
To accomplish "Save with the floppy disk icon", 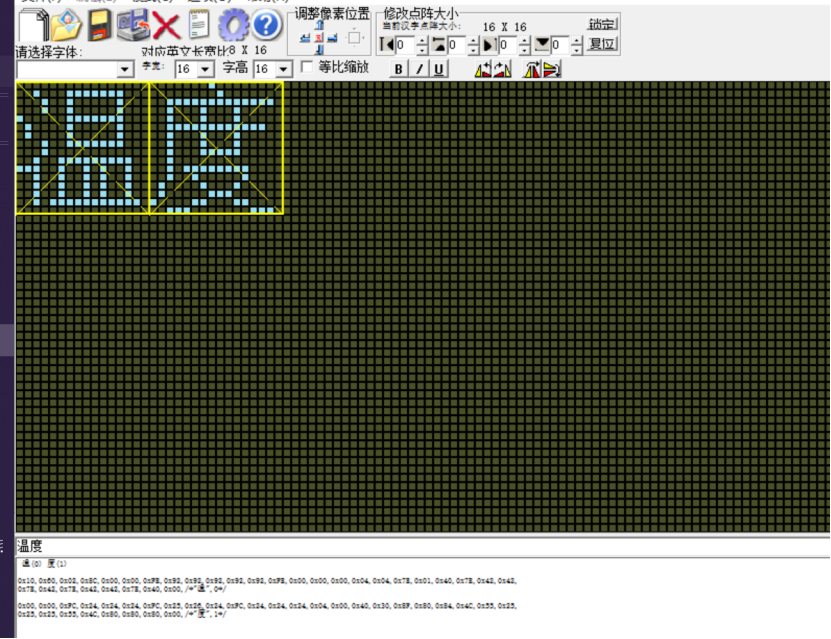I will tap(99, 25).
